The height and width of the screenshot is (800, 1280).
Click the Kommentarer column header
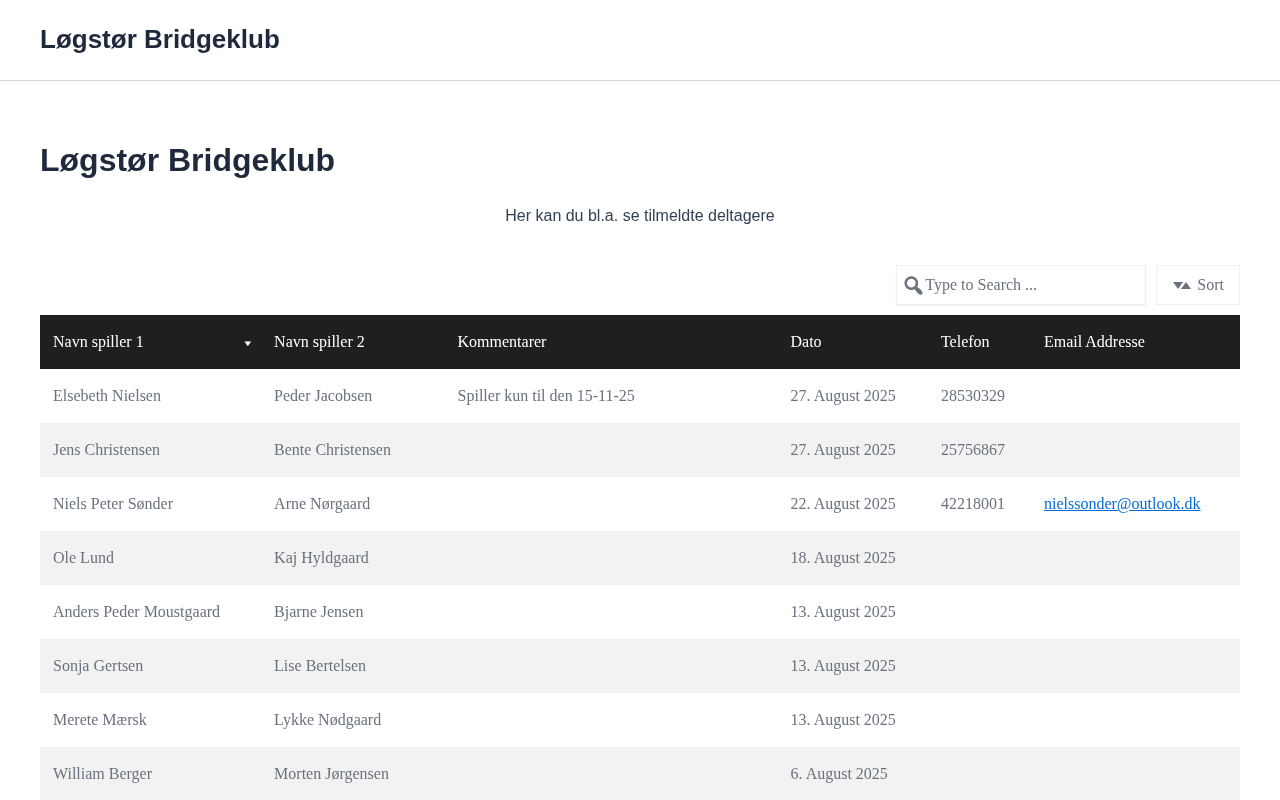(x=502, y=342)
